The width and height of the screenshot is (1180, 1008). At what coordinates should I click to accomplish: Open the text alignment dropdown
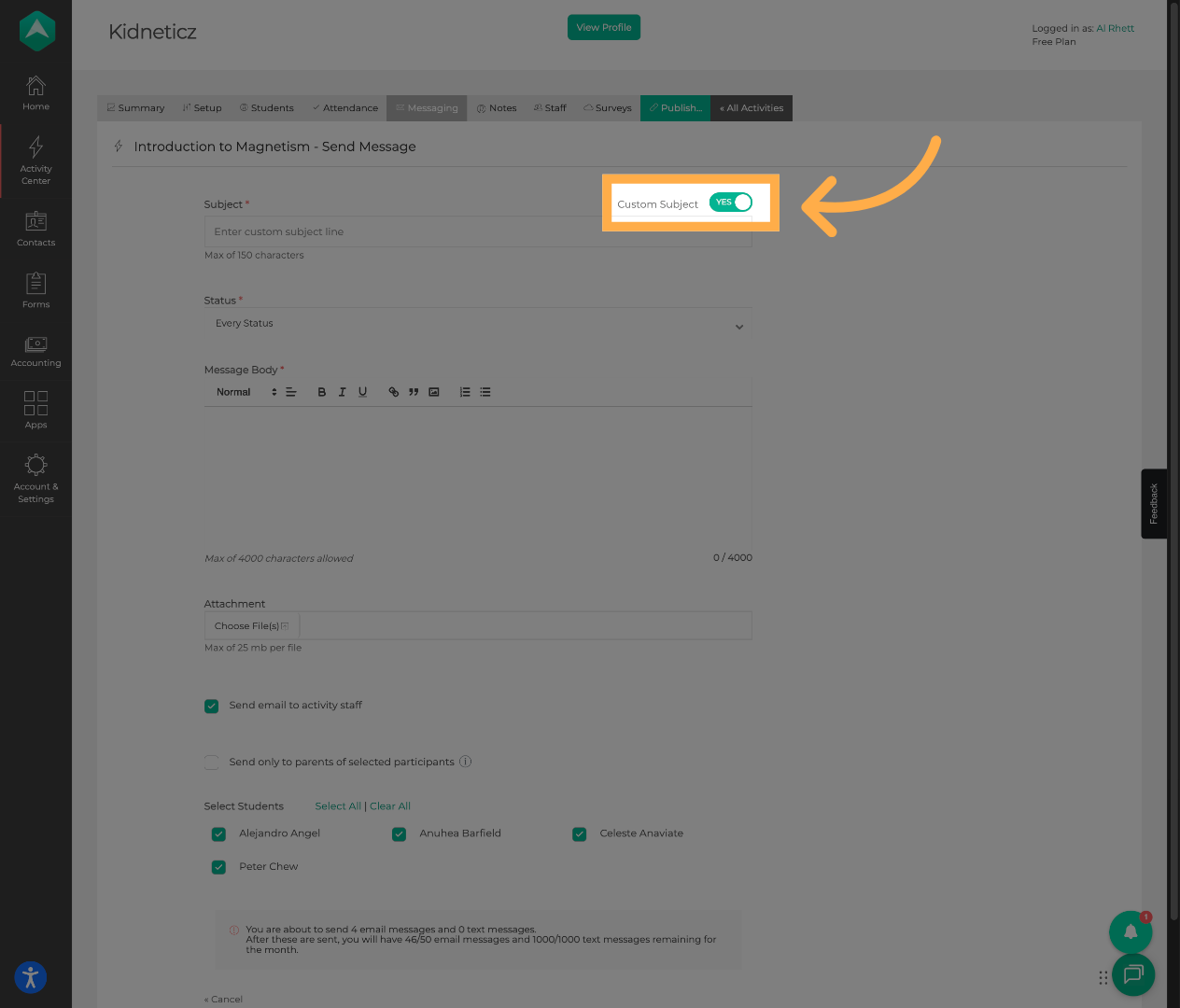coord(290,391)
